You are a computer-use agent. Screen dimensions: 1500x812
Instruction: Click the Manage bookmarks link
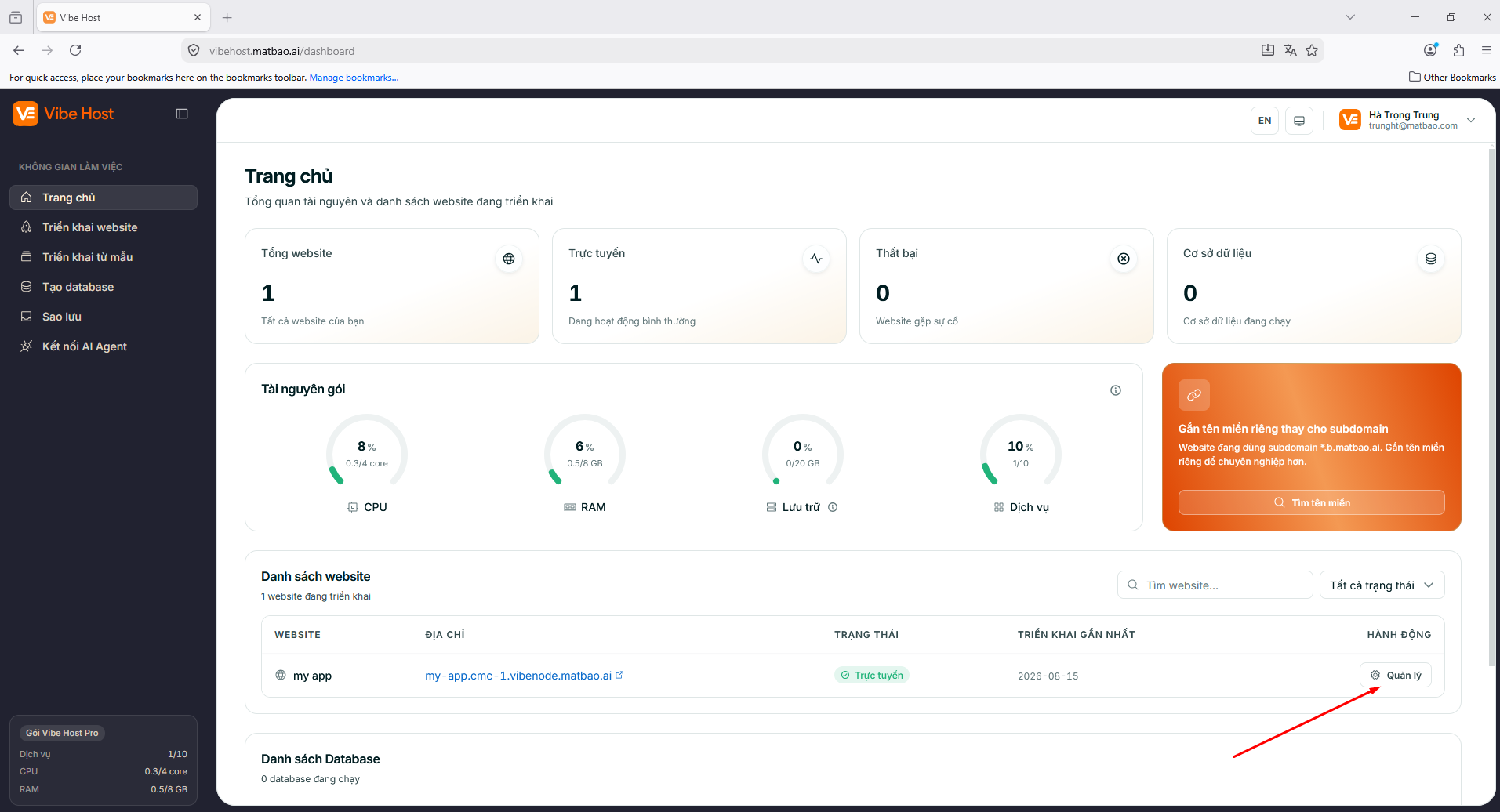click(x=354, y=78)
